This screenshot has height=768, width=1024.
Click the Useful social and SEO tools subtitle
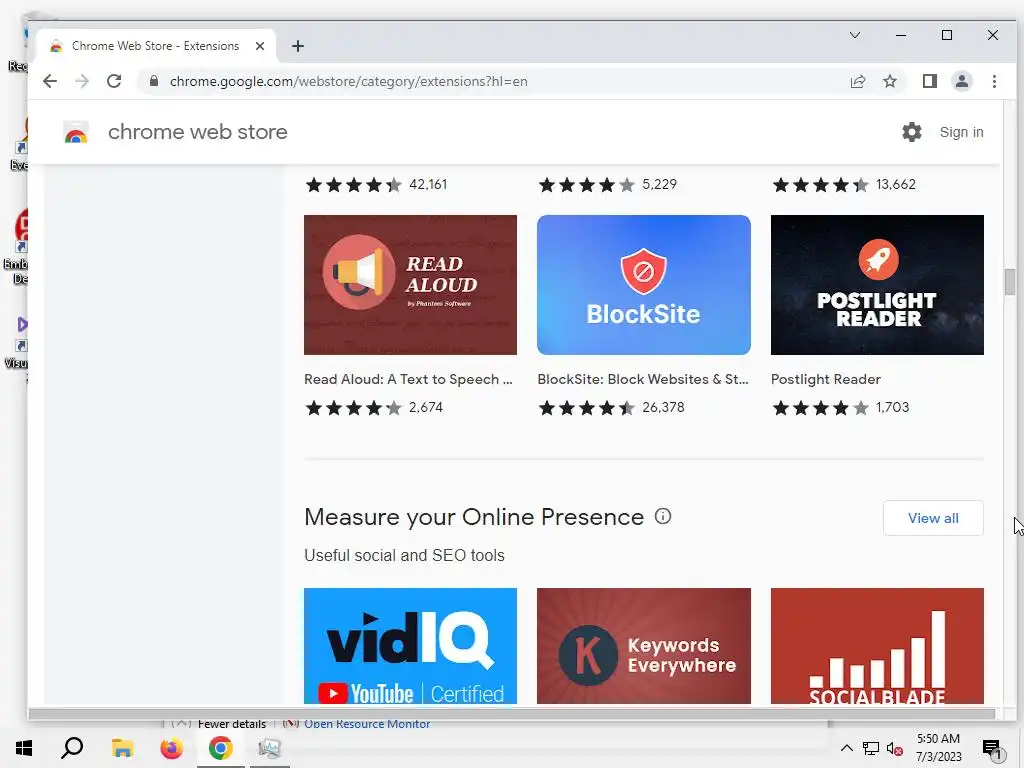point(404,555)
